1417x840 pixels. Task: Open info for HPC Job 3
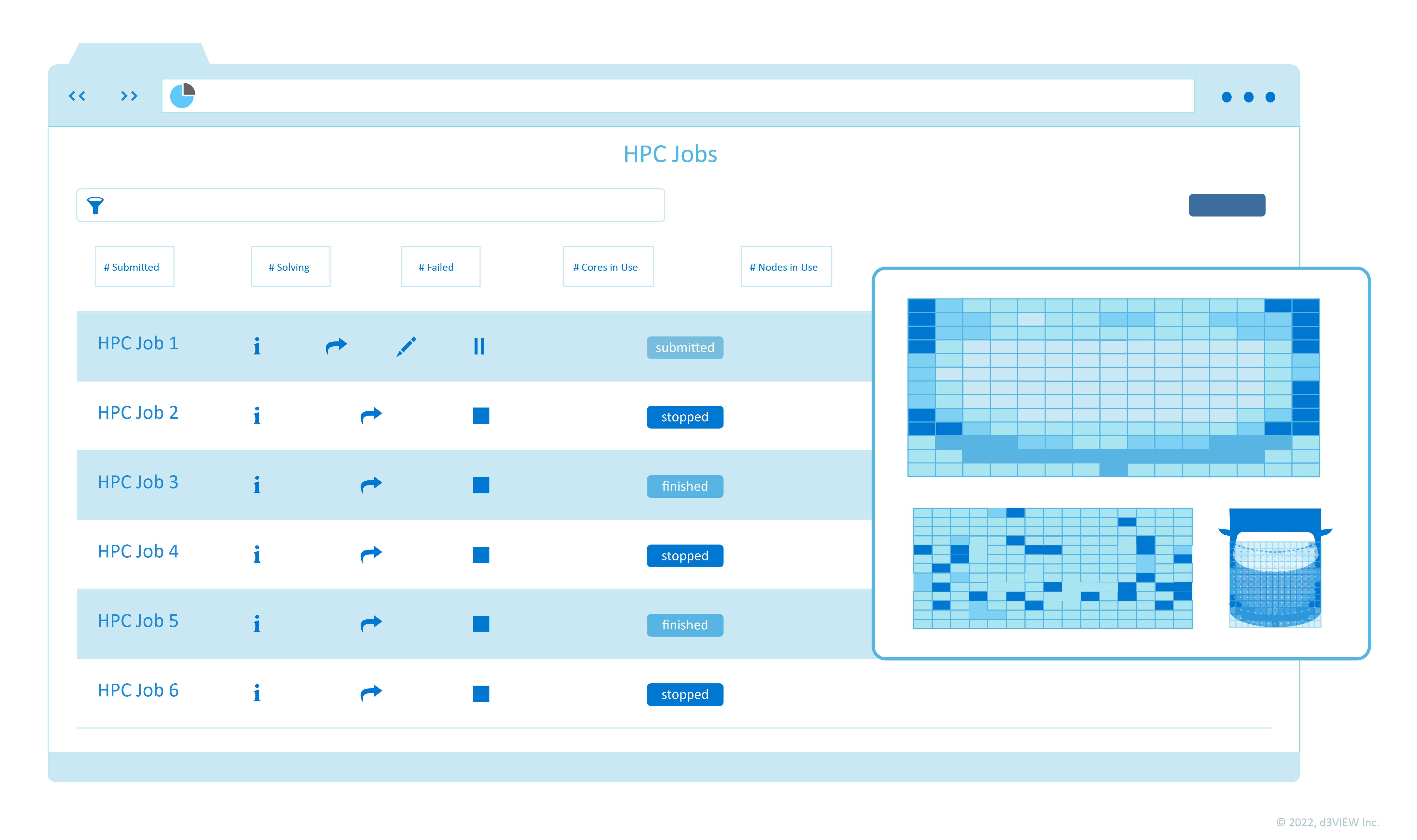pos(257,485)
